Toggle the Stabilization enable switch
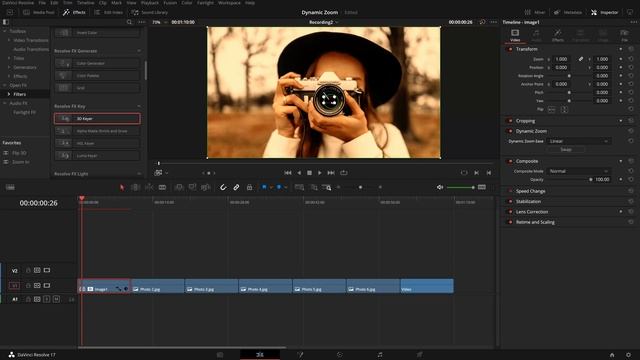 (510, 202)
